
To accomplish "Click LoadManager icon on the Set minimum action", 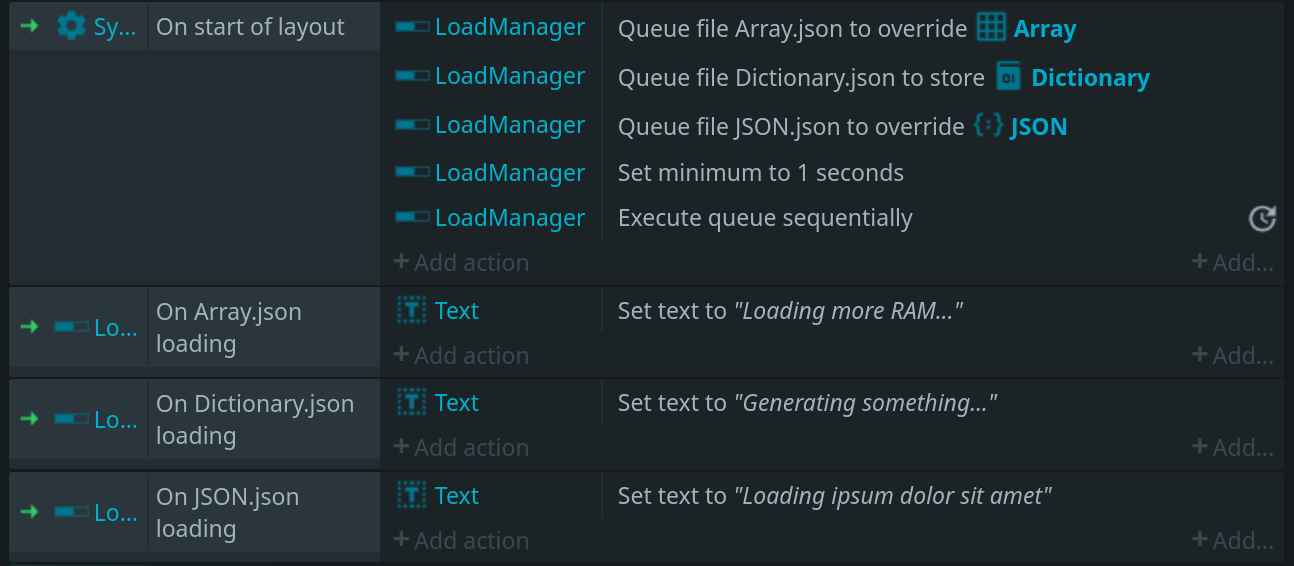I will click(x=412, y=172).
